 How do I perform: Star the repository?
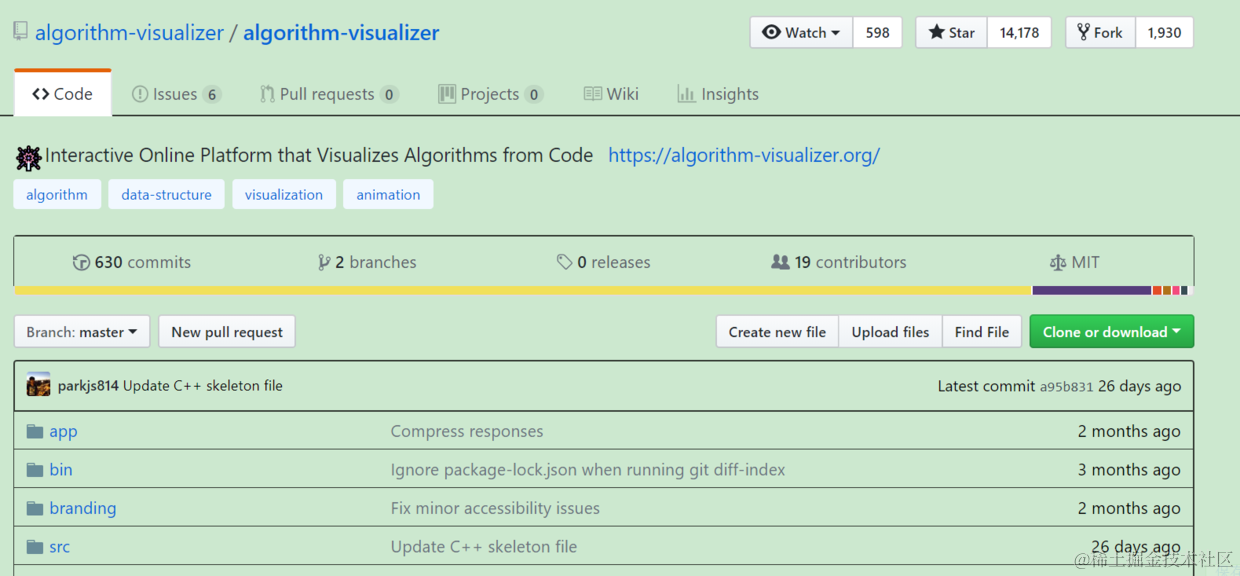pyautogui.click(x=951, y=32)
